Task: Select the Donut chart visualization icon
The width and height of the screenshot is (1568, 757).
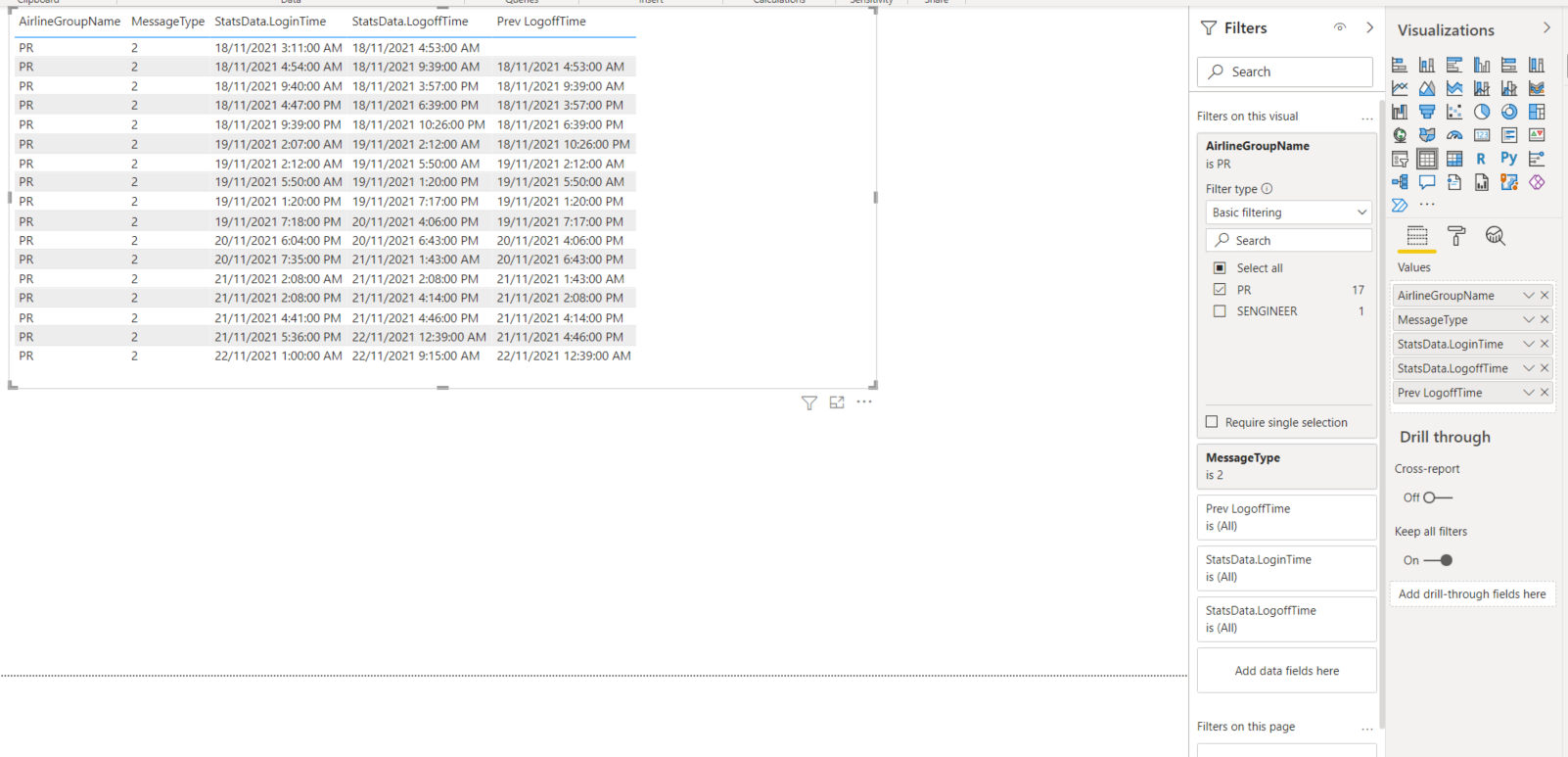Action: pyautogui.click(x=1509, y=112)
